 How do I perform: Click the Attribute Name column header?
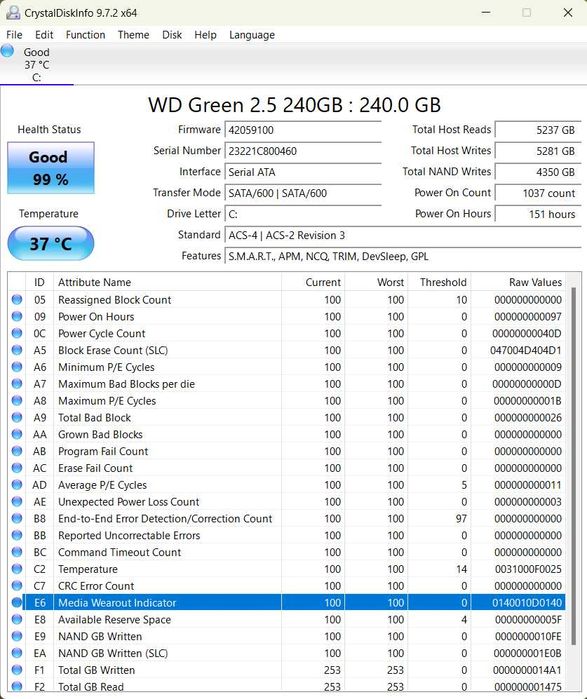coord(167,282)
